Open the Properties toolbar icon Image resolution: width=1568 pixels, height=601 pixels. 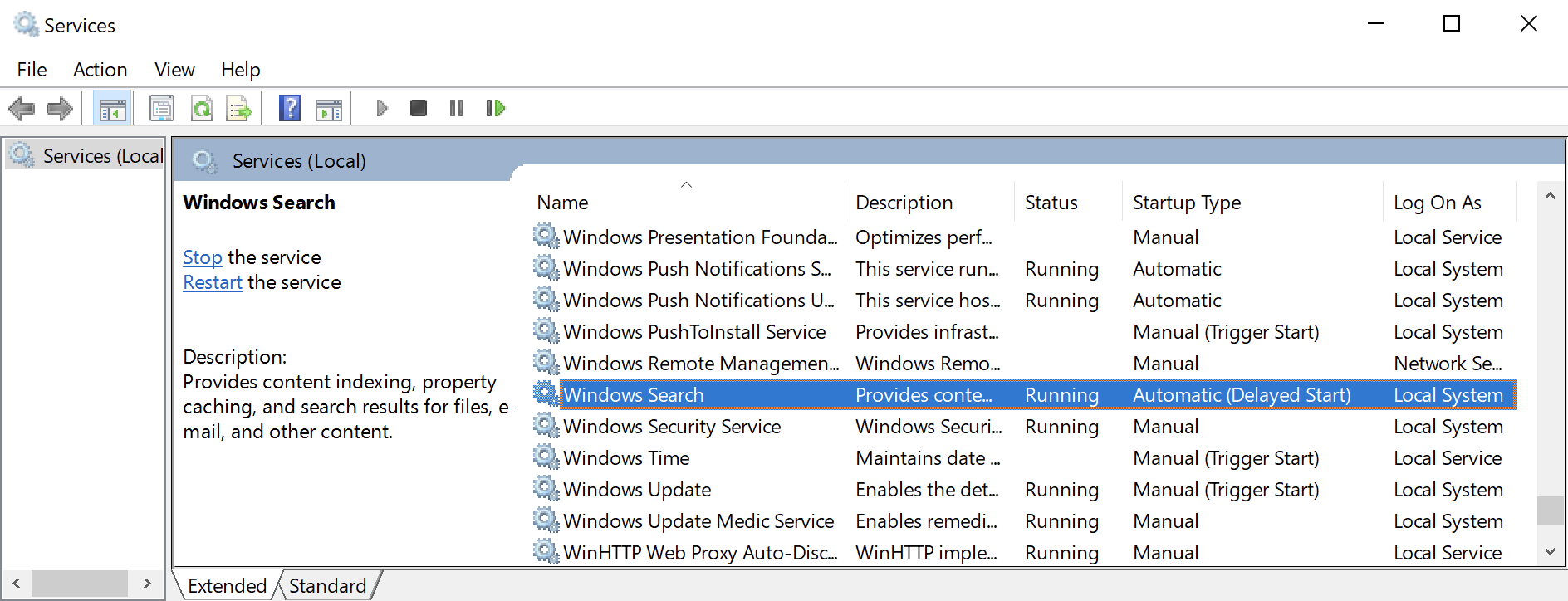[x=162, y=109]
